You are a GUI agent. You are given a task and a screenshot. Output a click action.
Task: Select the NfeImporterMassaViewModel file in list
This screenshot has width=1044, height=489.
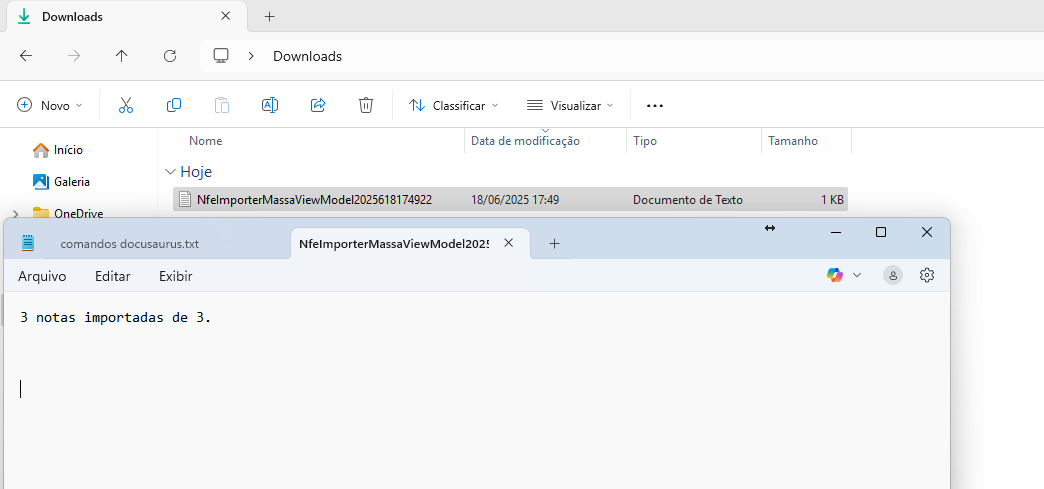[x=314, y=199]
